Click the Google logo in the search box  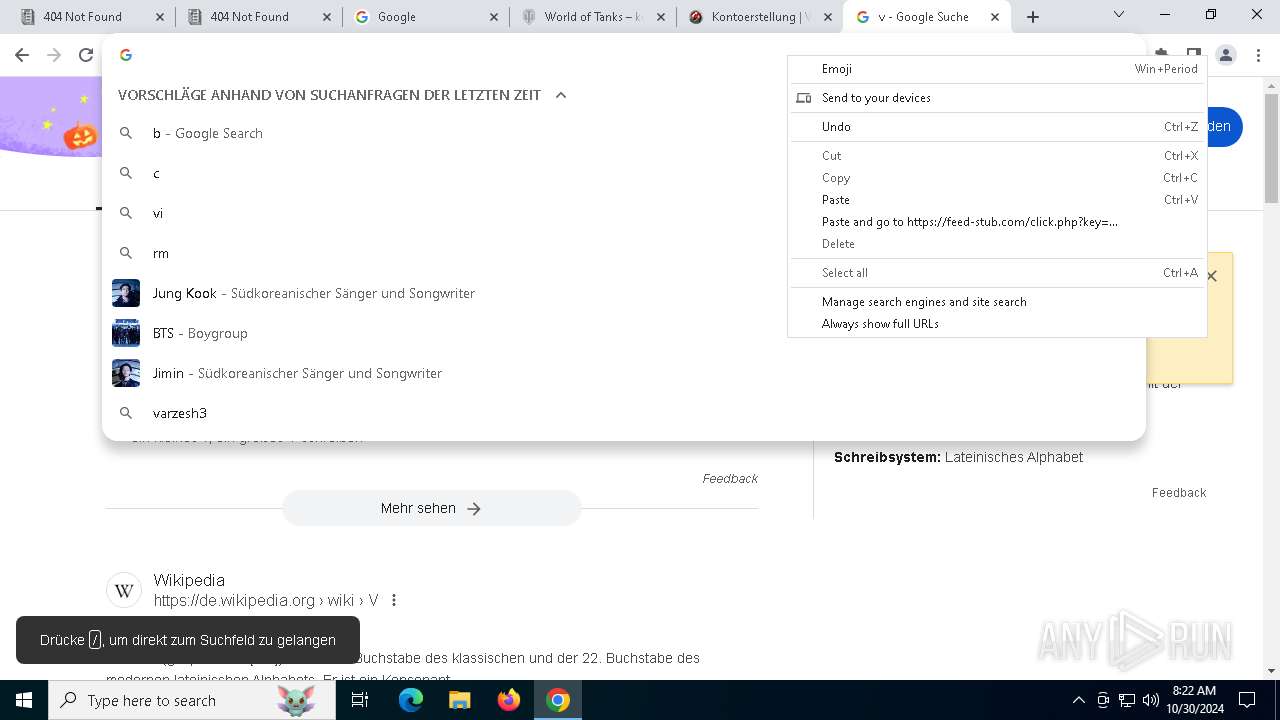click(x=126, y=55)
